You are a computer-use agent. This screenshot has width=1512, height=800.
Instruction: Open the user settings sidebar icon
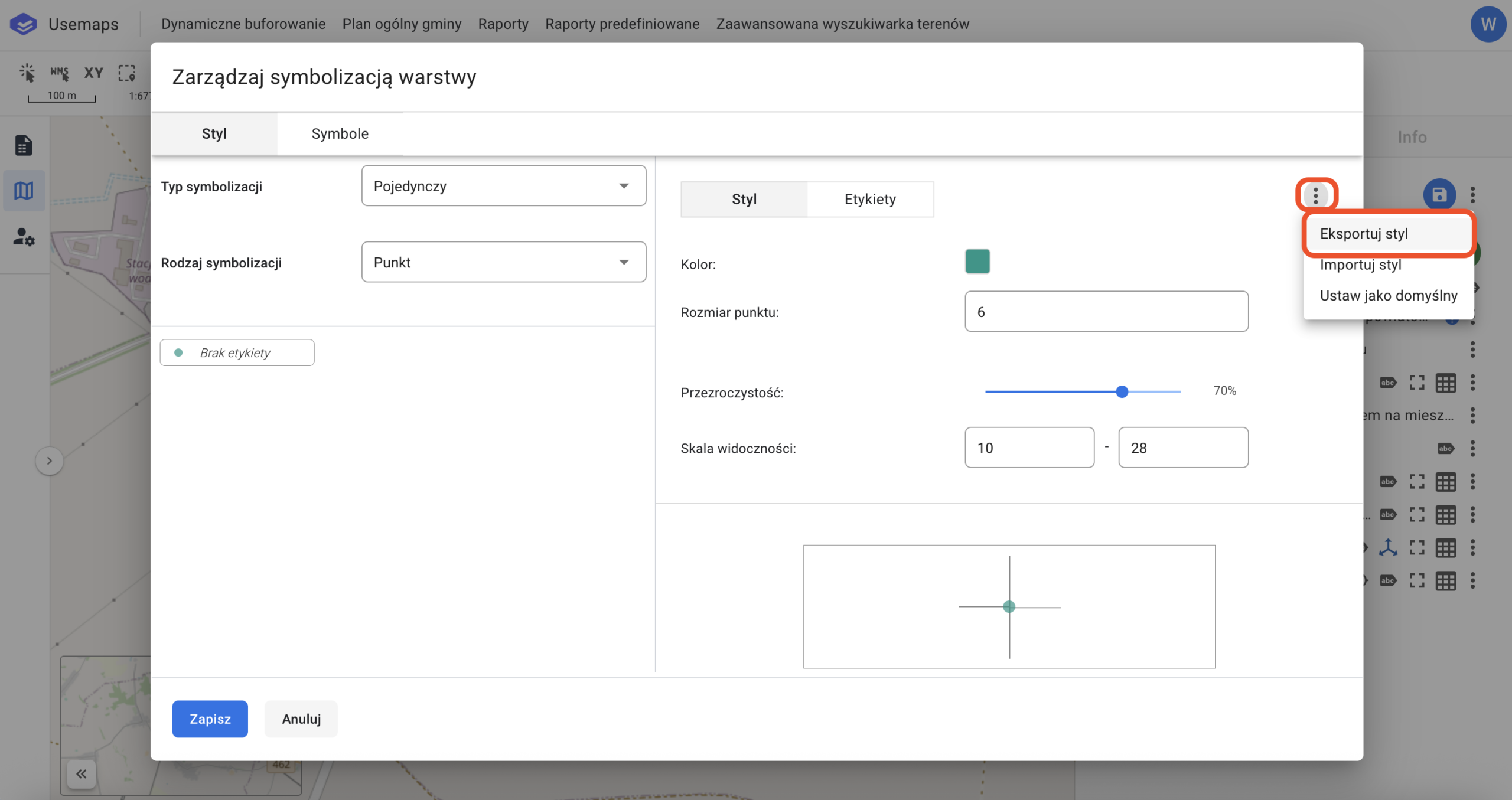[24, 237]
